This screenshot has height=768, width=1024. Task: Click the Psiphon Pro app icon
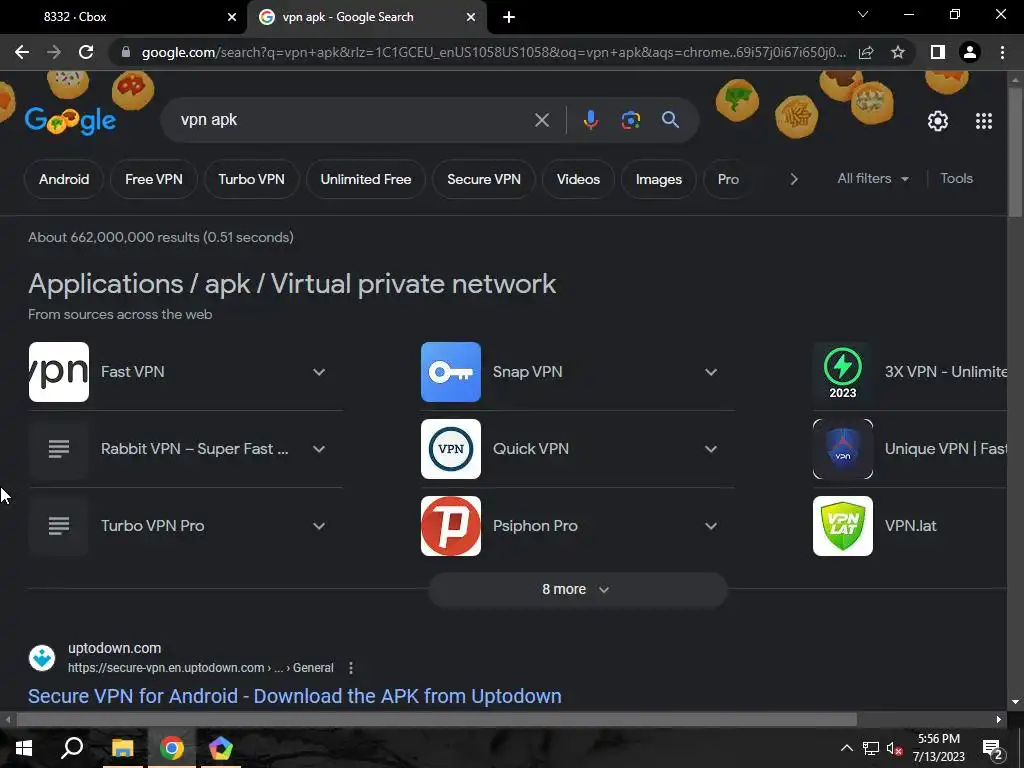coord(451,526)
